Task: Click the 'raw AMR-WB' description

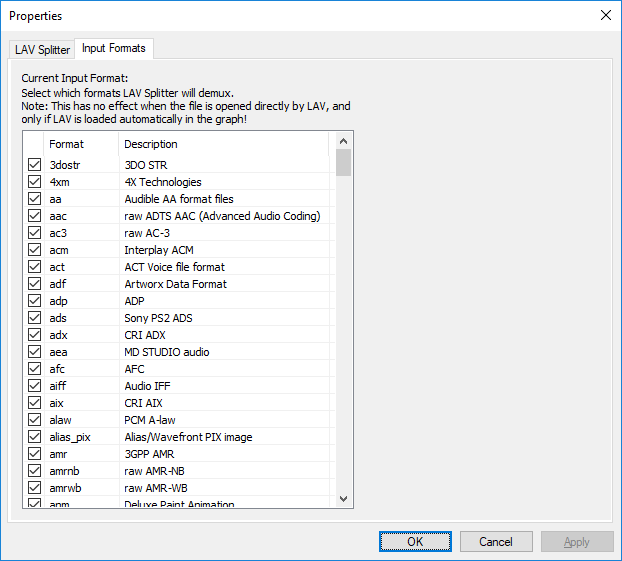Action: 156,488
